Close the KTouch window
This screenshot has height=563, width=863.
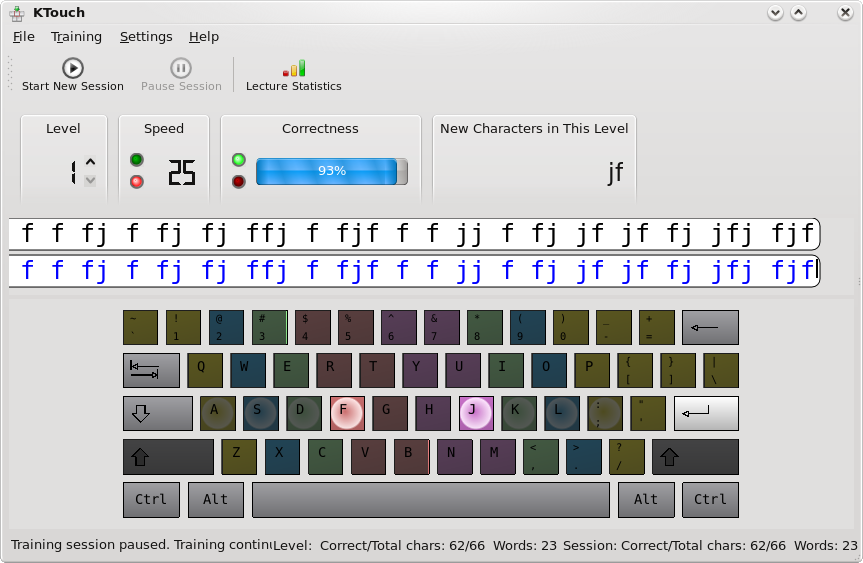tap(845, 13)
